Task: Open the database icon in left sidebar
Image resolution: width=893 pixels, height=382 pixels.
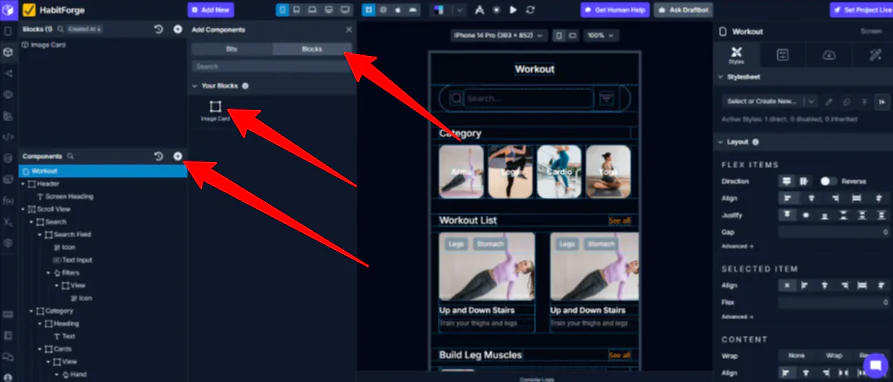Action: tap(7, 158)
